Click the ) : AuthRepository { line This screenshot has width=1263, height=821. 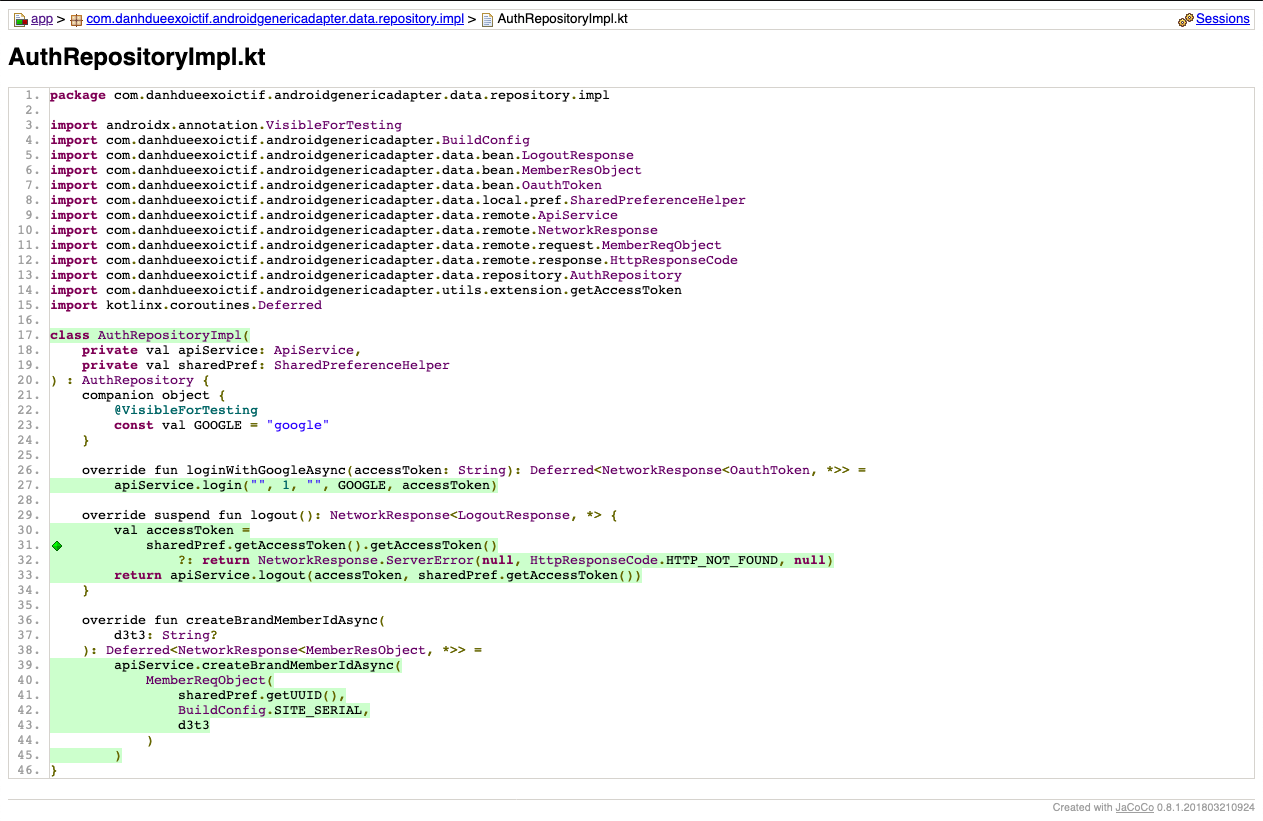coord(130,381)
